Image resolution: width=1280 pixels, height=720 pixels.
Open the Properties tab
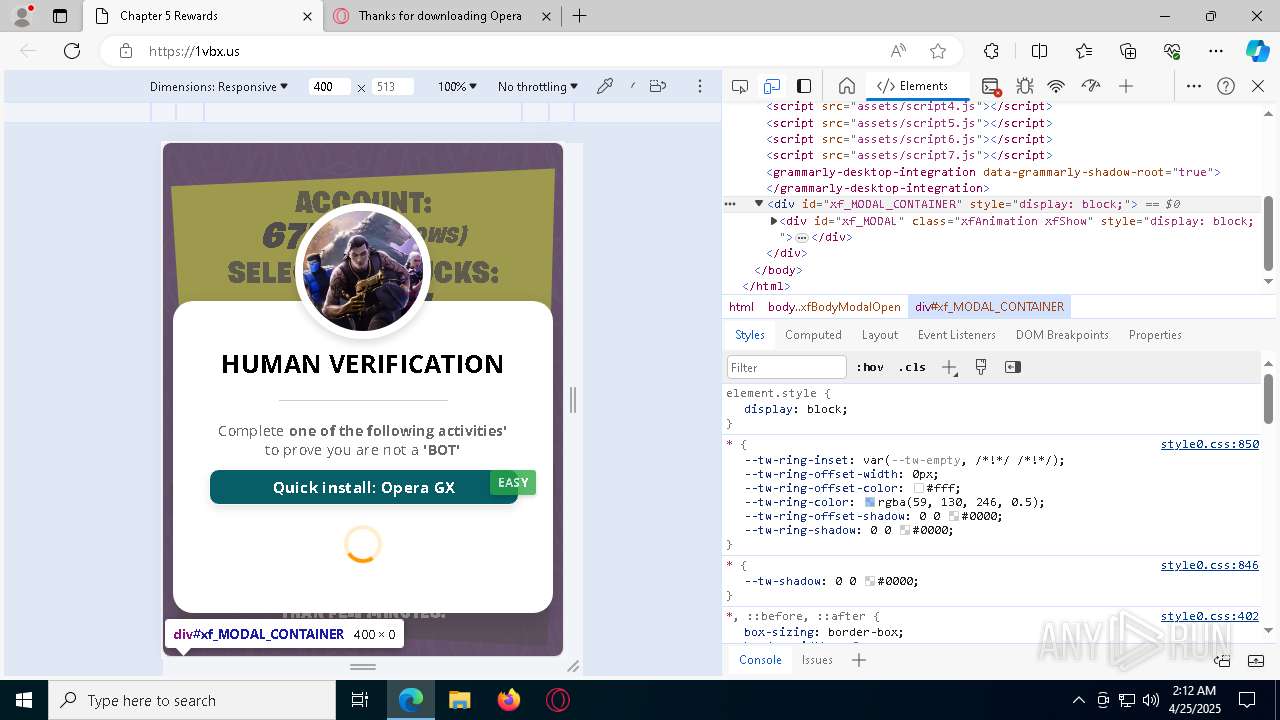tap(1155, 335)
